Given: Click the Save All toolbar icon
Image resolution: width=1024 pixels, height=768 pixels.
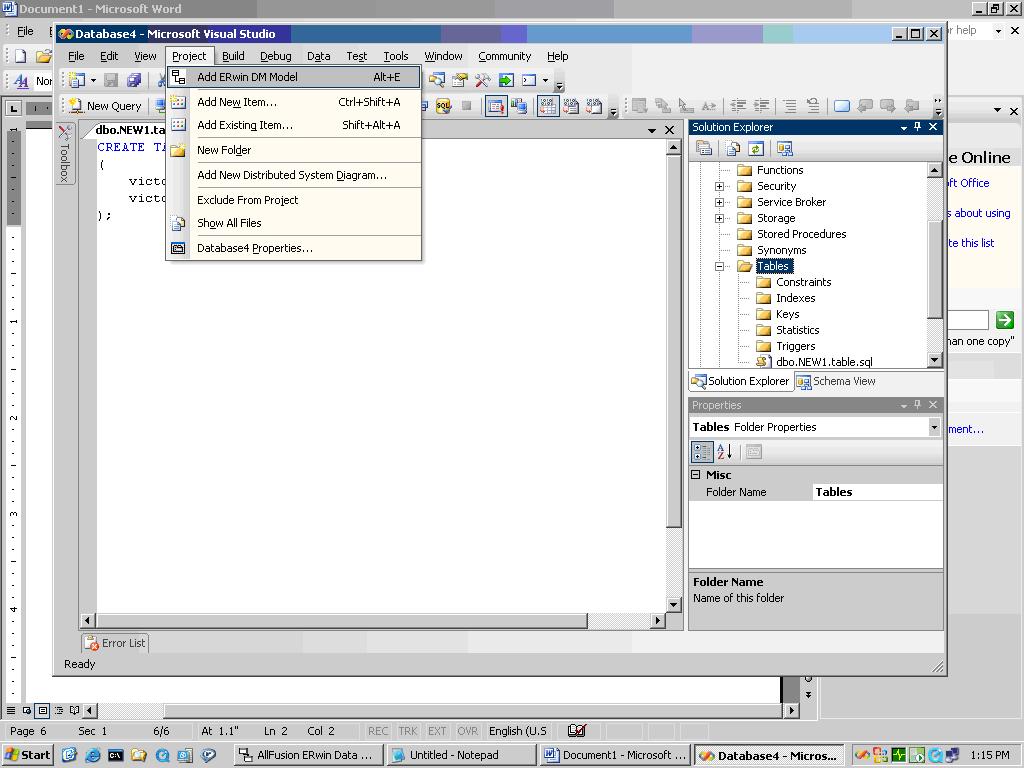Looking at the screenshot, I should tap(134, 80).
